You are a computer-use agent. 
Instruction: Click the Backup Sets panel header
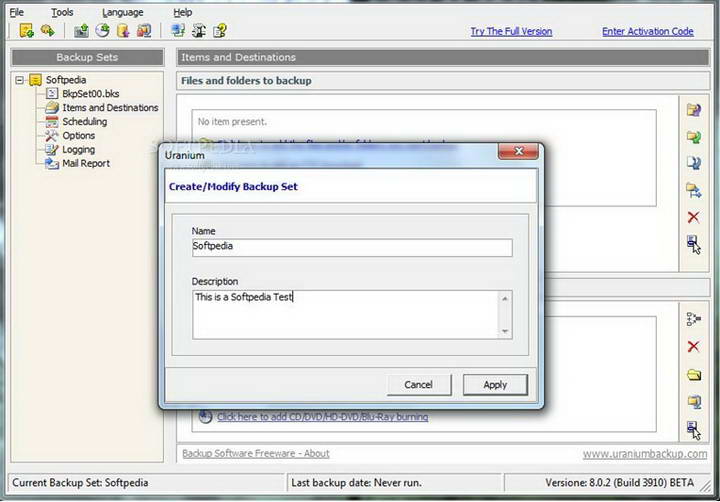click(x=87, y=57)
